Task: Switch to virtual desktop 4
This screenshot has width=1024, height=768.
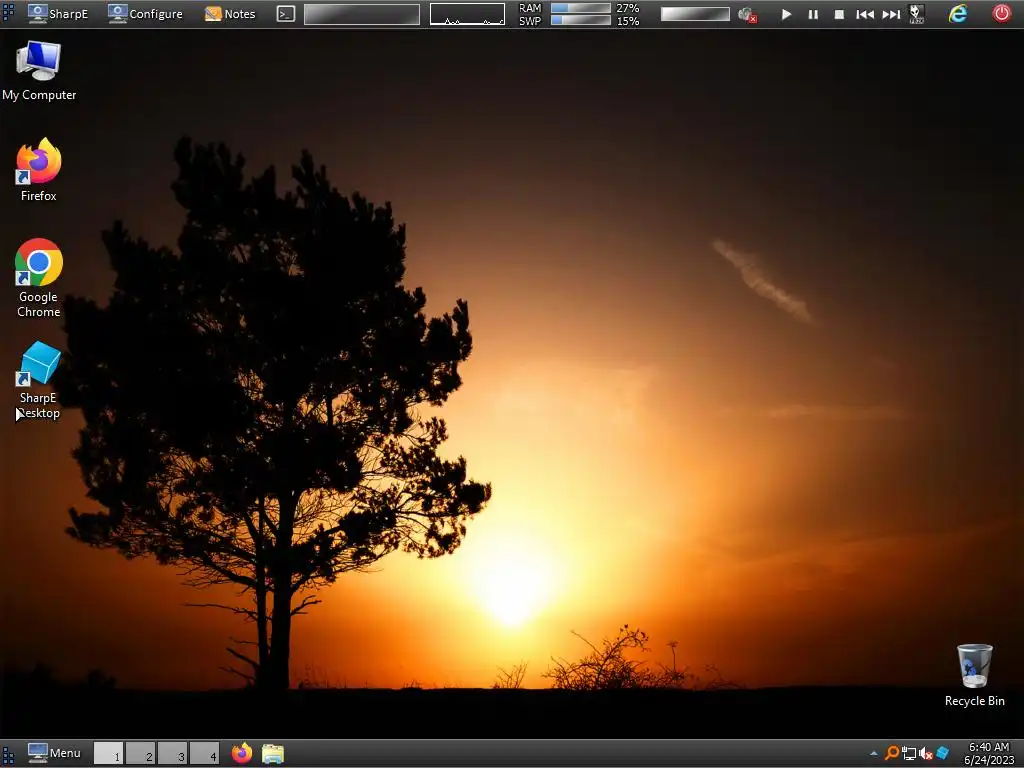Action: pos(204,753)
